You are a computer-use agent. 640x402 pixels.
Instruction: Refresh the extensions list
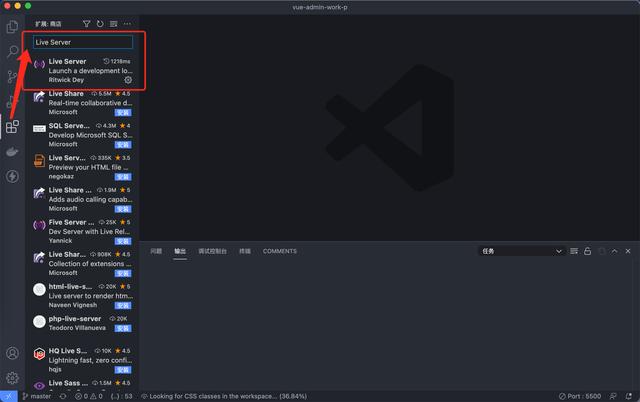[100, 24]
